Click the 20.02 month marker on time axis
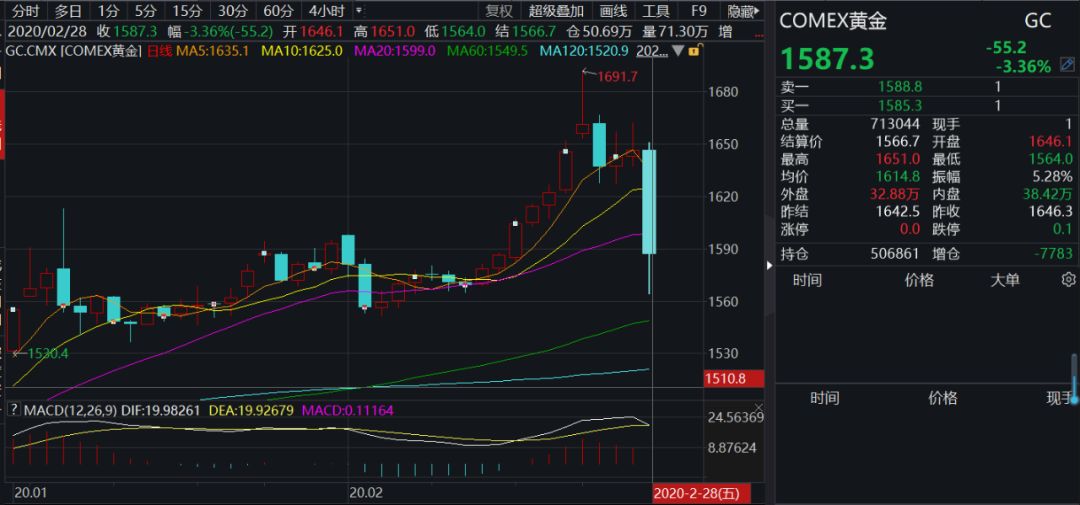 [366, 493]
